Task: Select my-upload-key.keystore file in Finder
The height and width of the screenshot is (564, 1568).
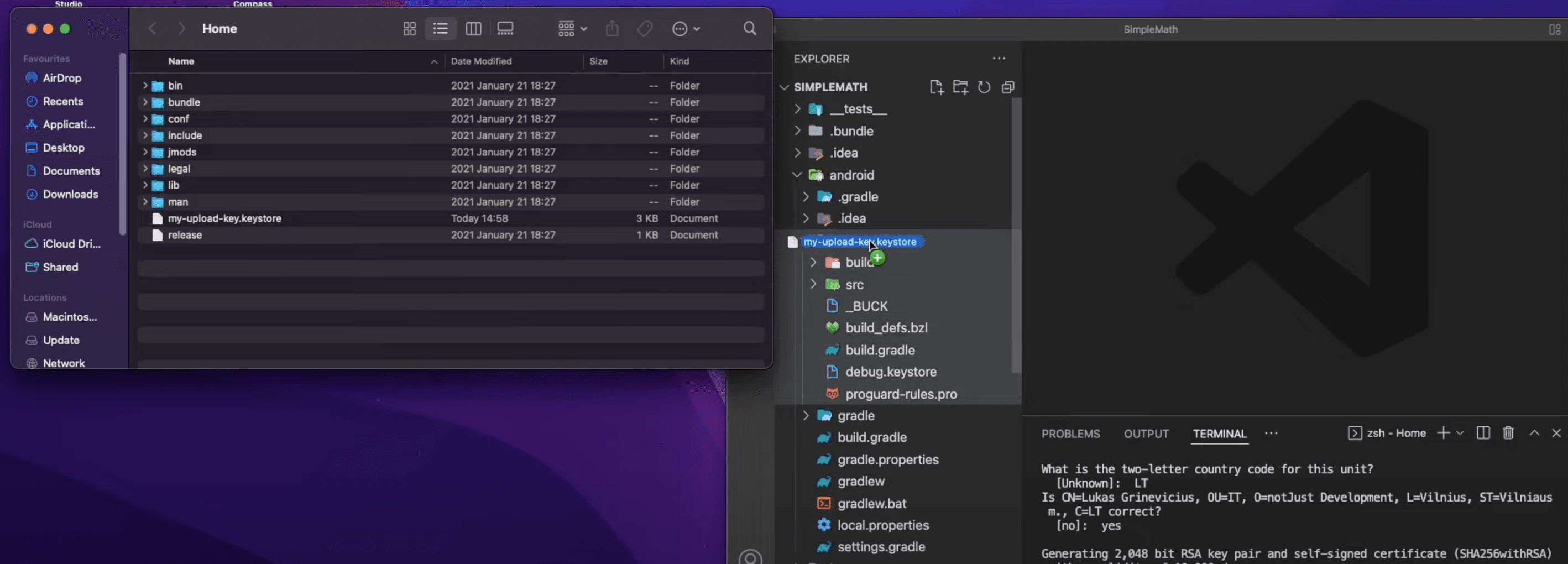Action: pyautogui.click(x=224, y=218)
